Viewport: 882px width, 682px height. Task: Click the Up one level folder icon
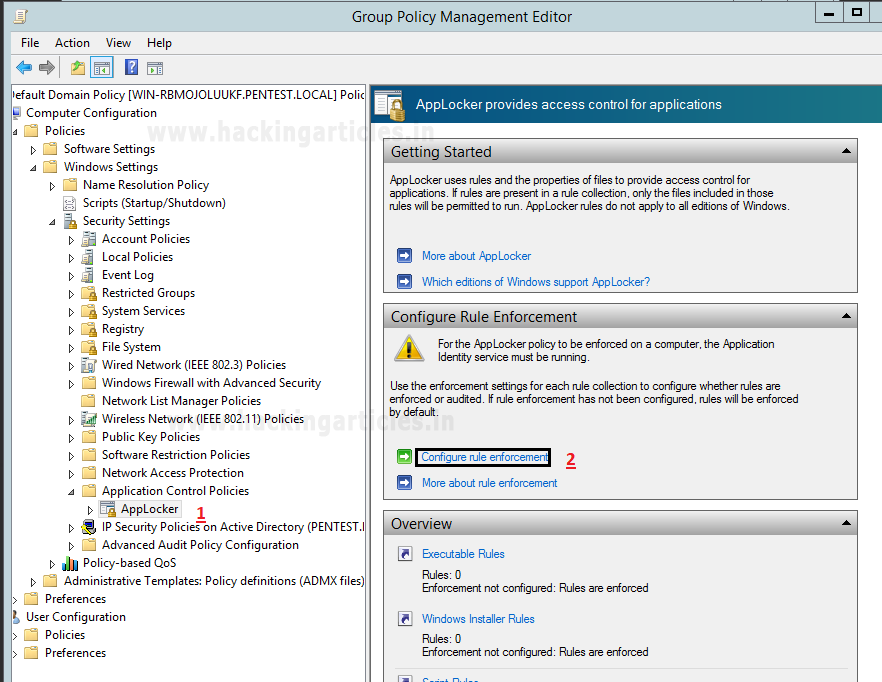78,68
